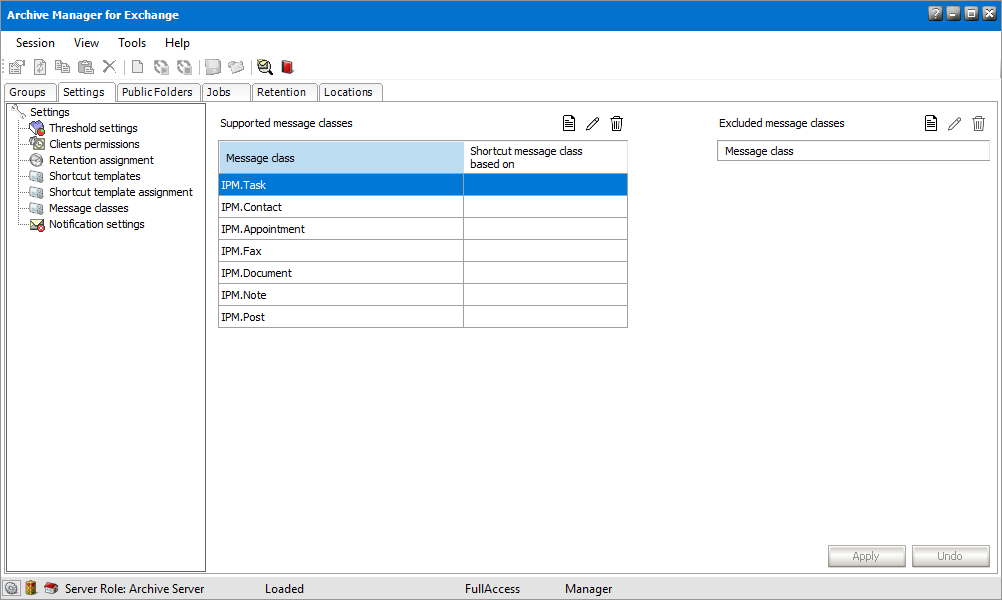Click Message class header in supported table
Image resolution: width=1002 pixels, height=600 pixels.
click(341, 158)
